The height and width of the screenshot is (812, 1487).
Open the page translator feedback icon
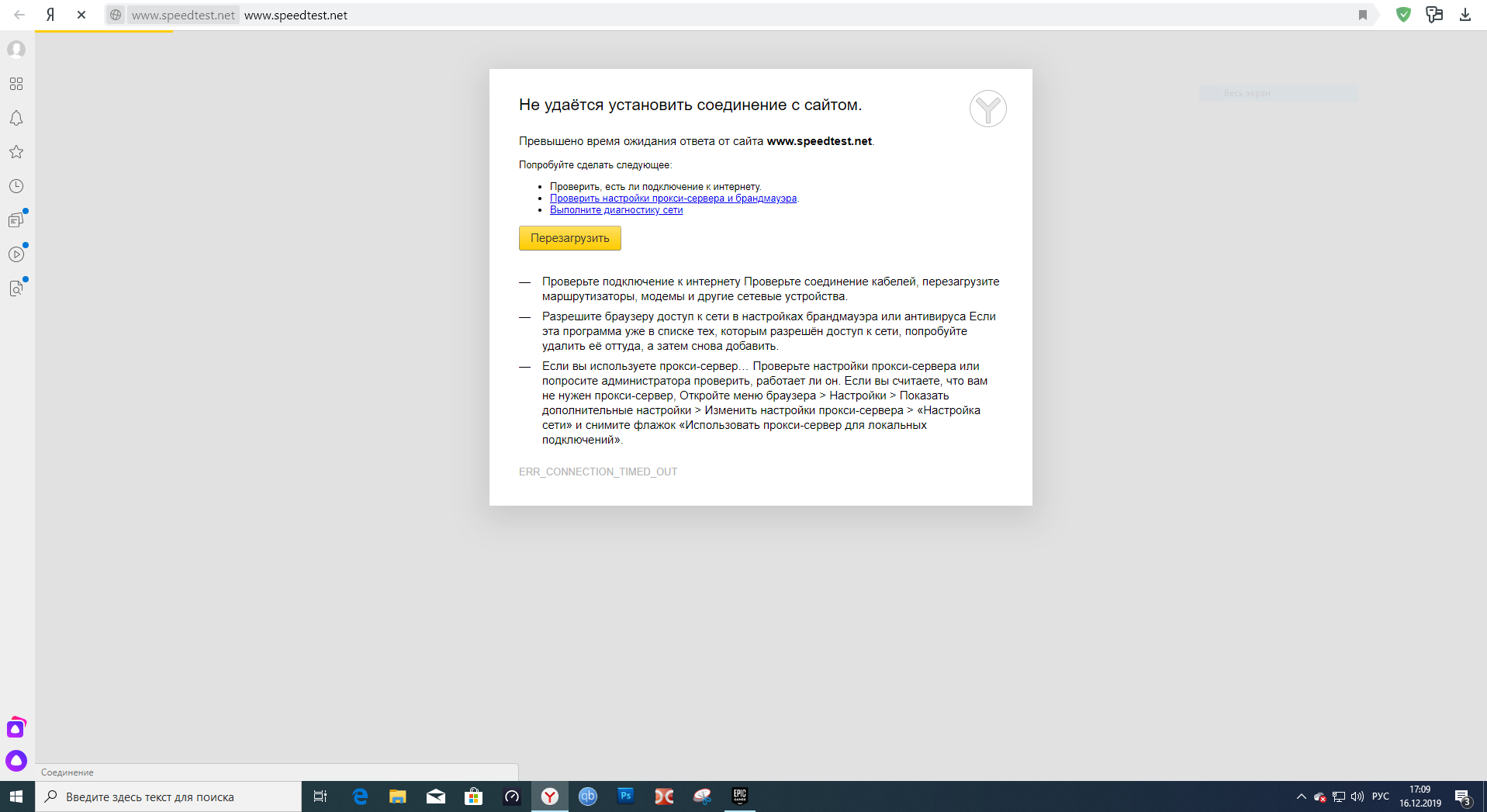point(1434,15)
